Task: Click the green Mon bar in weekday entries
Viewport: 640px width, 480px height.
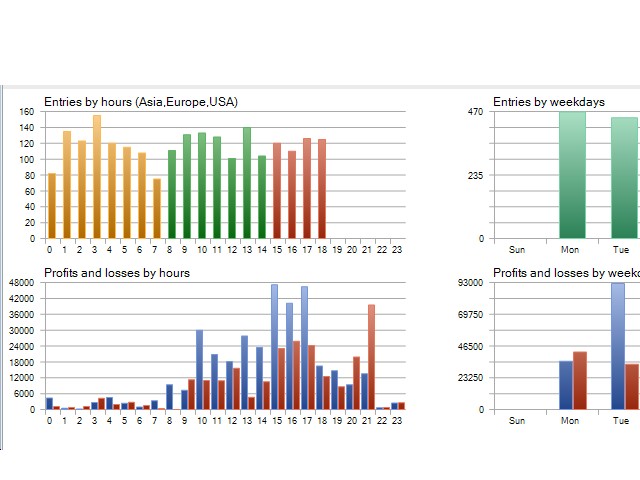Action: tap(572, 175)
